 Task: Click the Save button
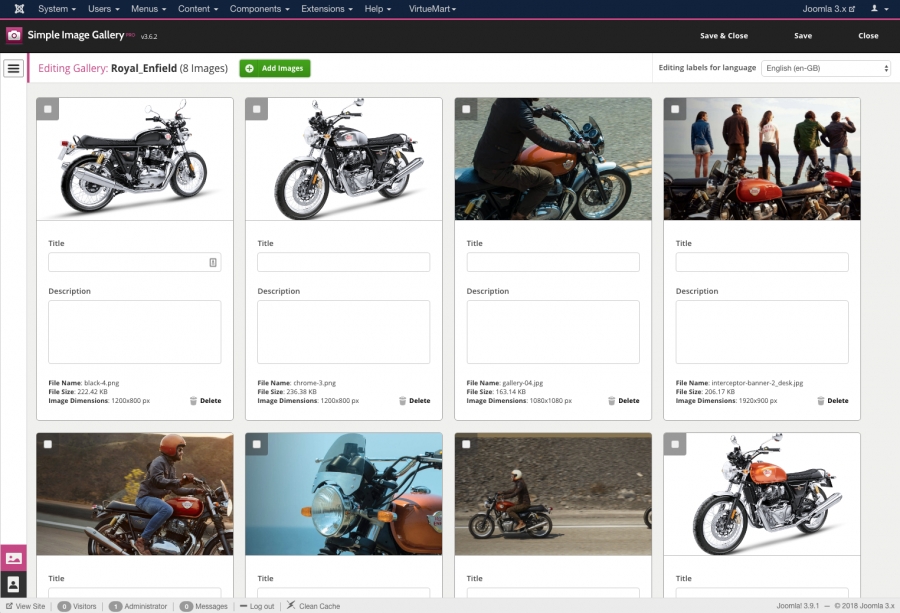tap(803, 36)
